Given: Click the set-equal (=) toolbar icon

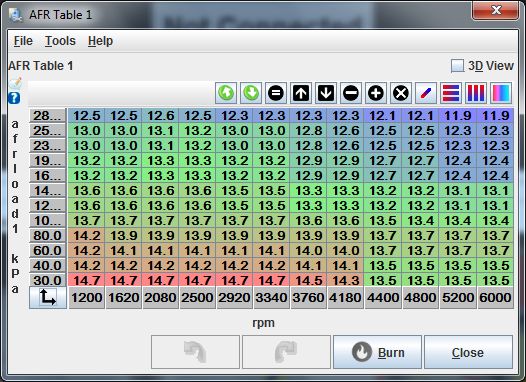Looking at the screenshot, I should [x=276, y=93].
